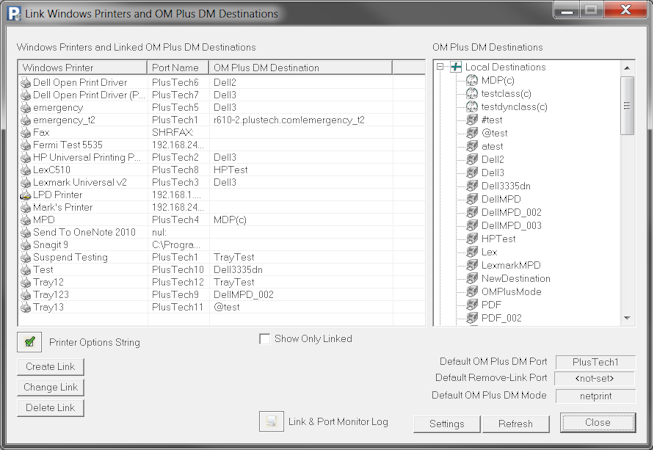Click Create Link button
This screenshot has width=653, height=450.
50,367
